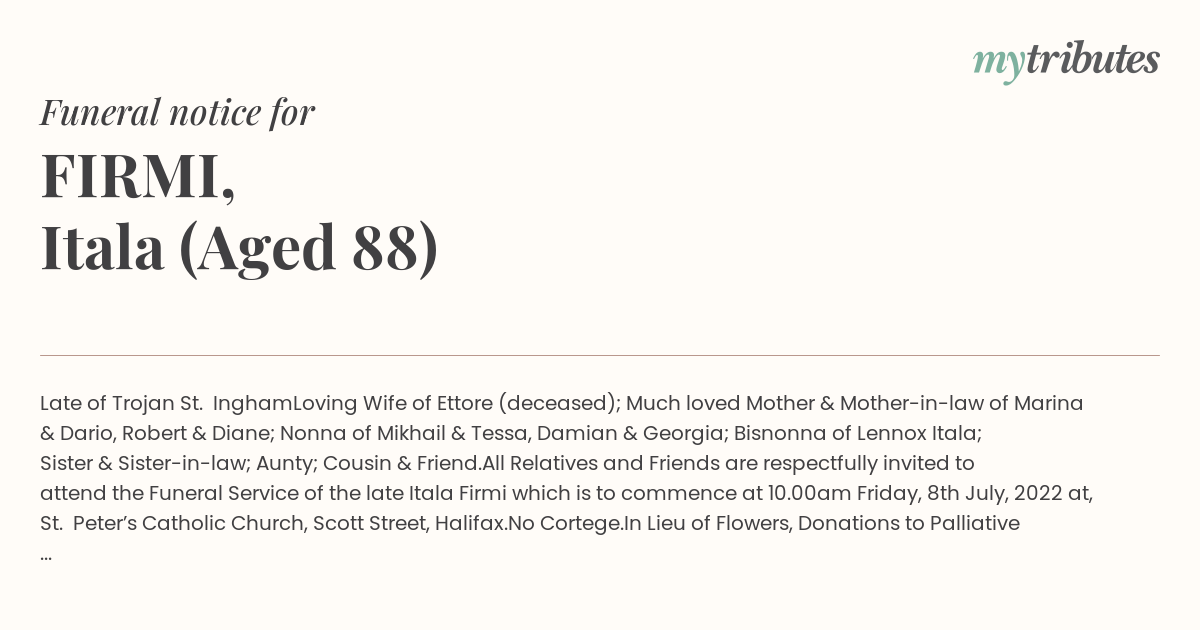Click the horizontal divider line

[x=600, y=355]
